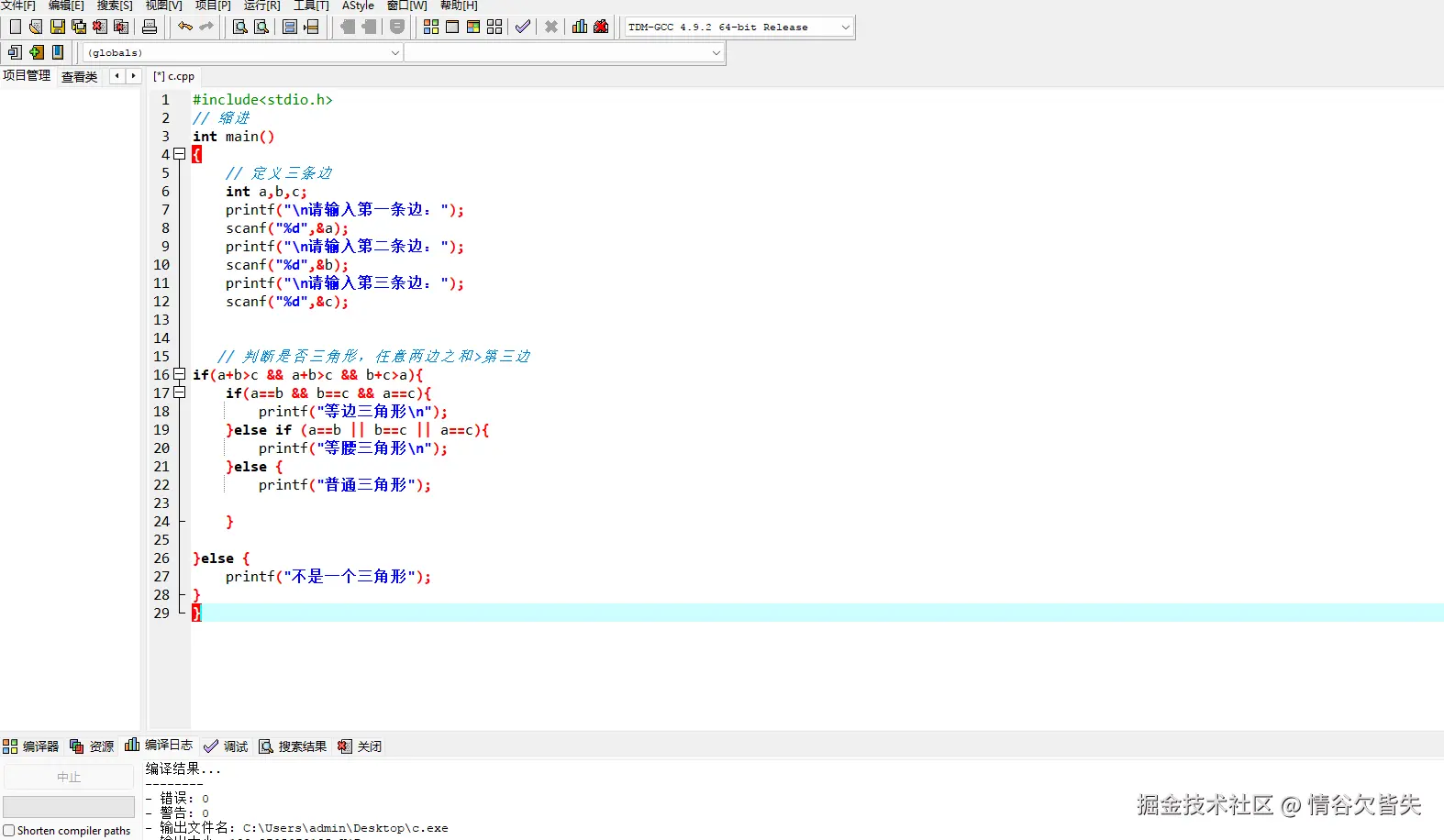Click the green-plus add icon on second toolbar
The height and width of the screenshot is (840, 1444).
click(37, 52)
